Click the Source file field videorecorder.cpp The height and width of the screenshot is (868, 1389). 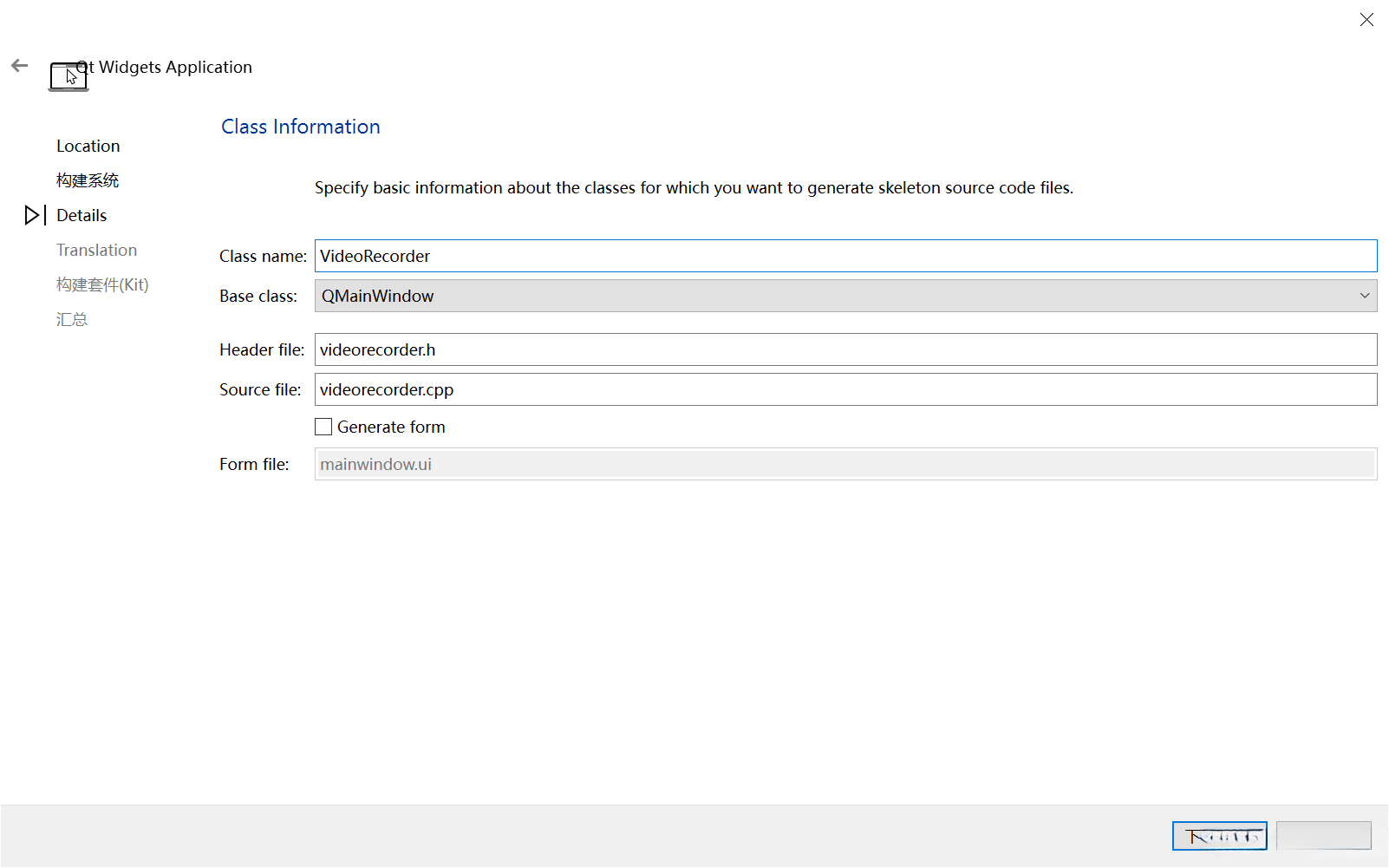[845, 389]
